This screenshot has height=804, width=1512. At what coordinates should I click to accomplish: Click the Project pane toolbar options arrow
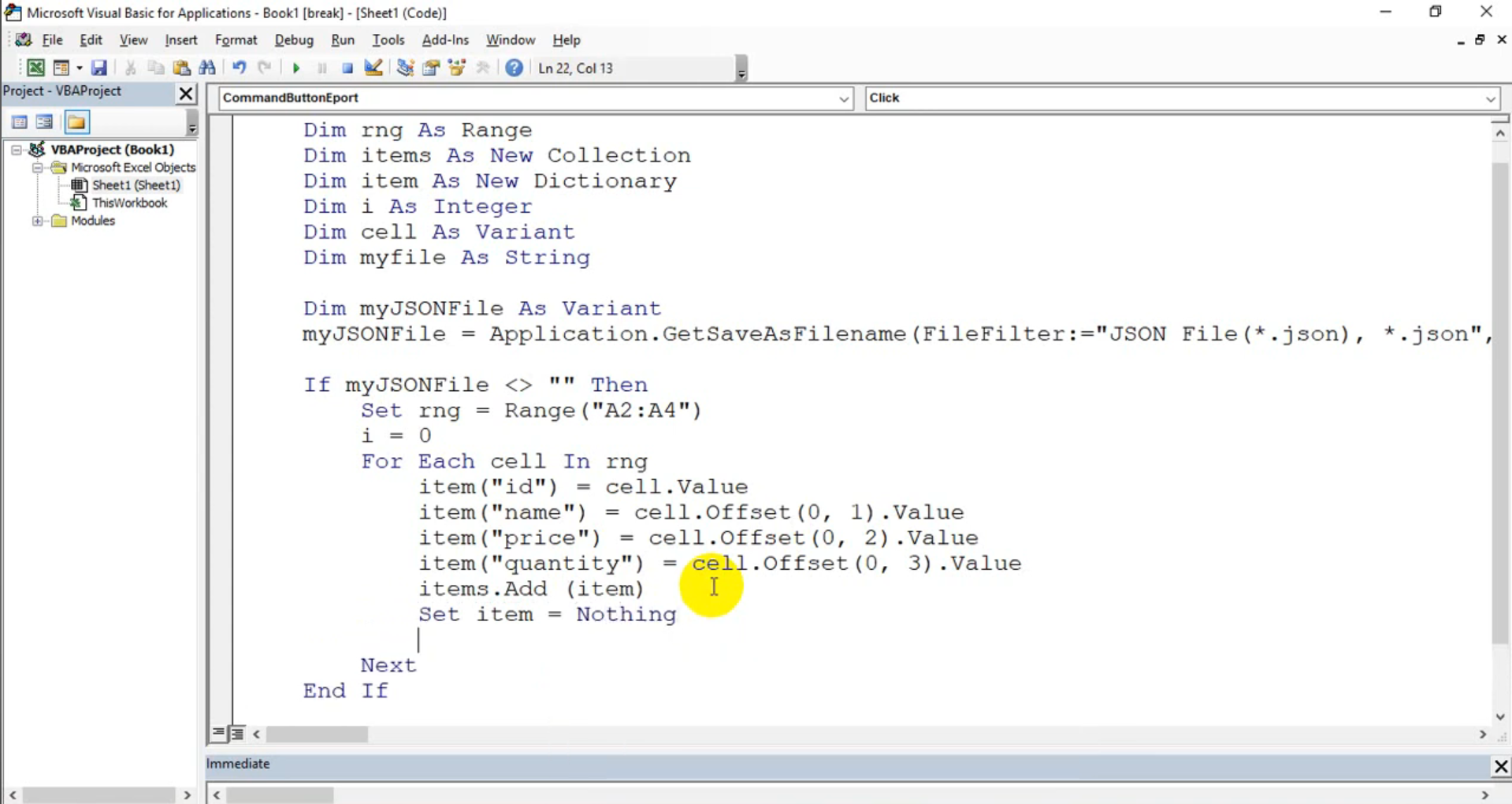[x=191, y=124]
